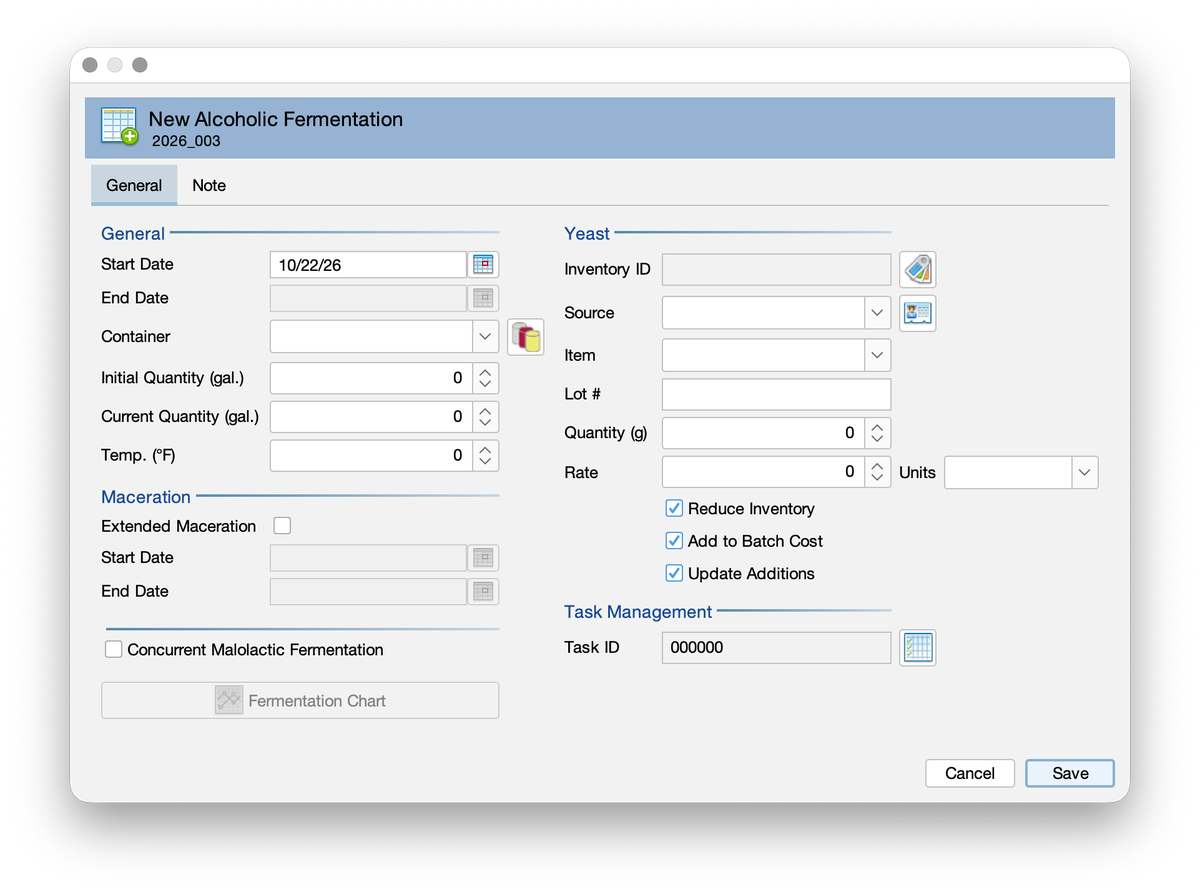Adjust the Current Quantity stepper
1200x895 pixels.
[485, 417]
